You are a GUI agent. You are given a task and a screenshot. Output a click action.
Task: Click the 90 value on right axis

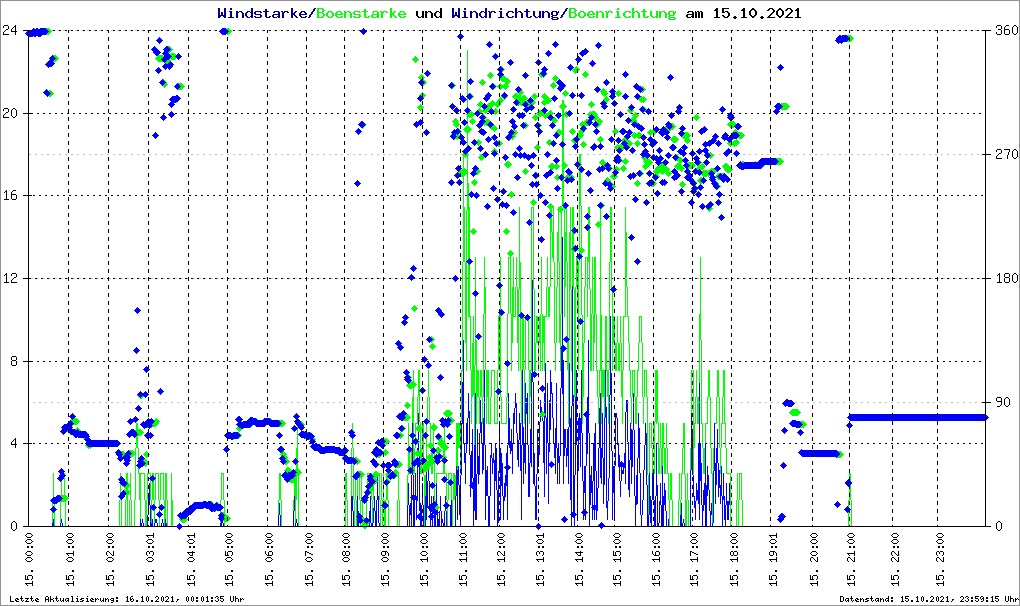point(1000,403)
